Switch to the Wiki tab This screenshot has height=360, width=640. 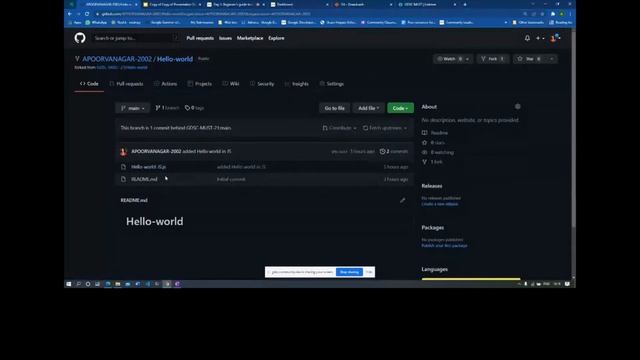click(x=231, y=84)
